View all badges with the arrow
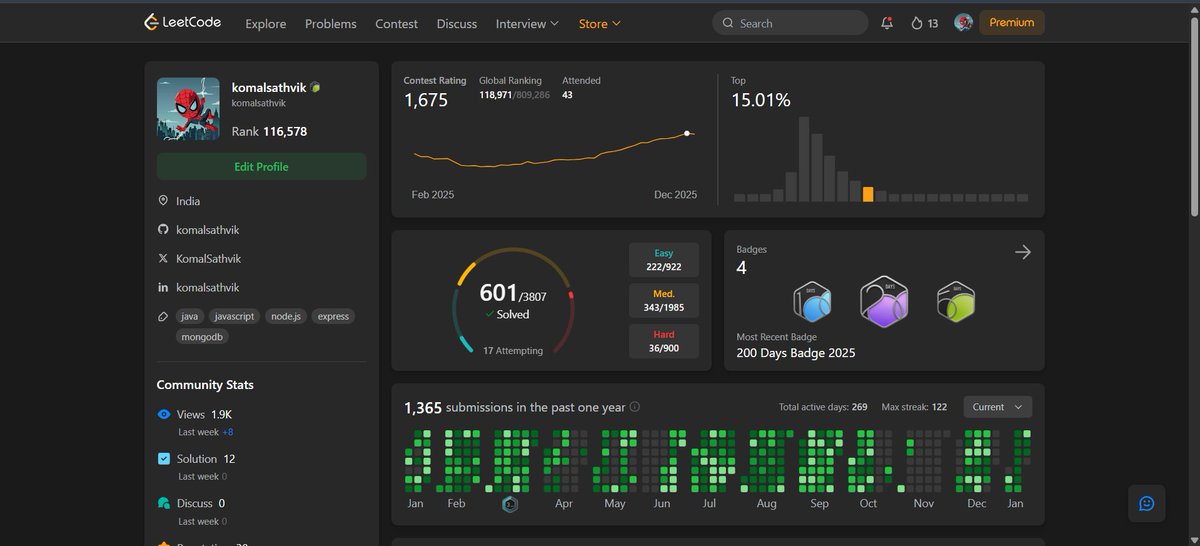Image resolution: width=1200 pixels, height=546 pixels. (x=1022, y=253)
